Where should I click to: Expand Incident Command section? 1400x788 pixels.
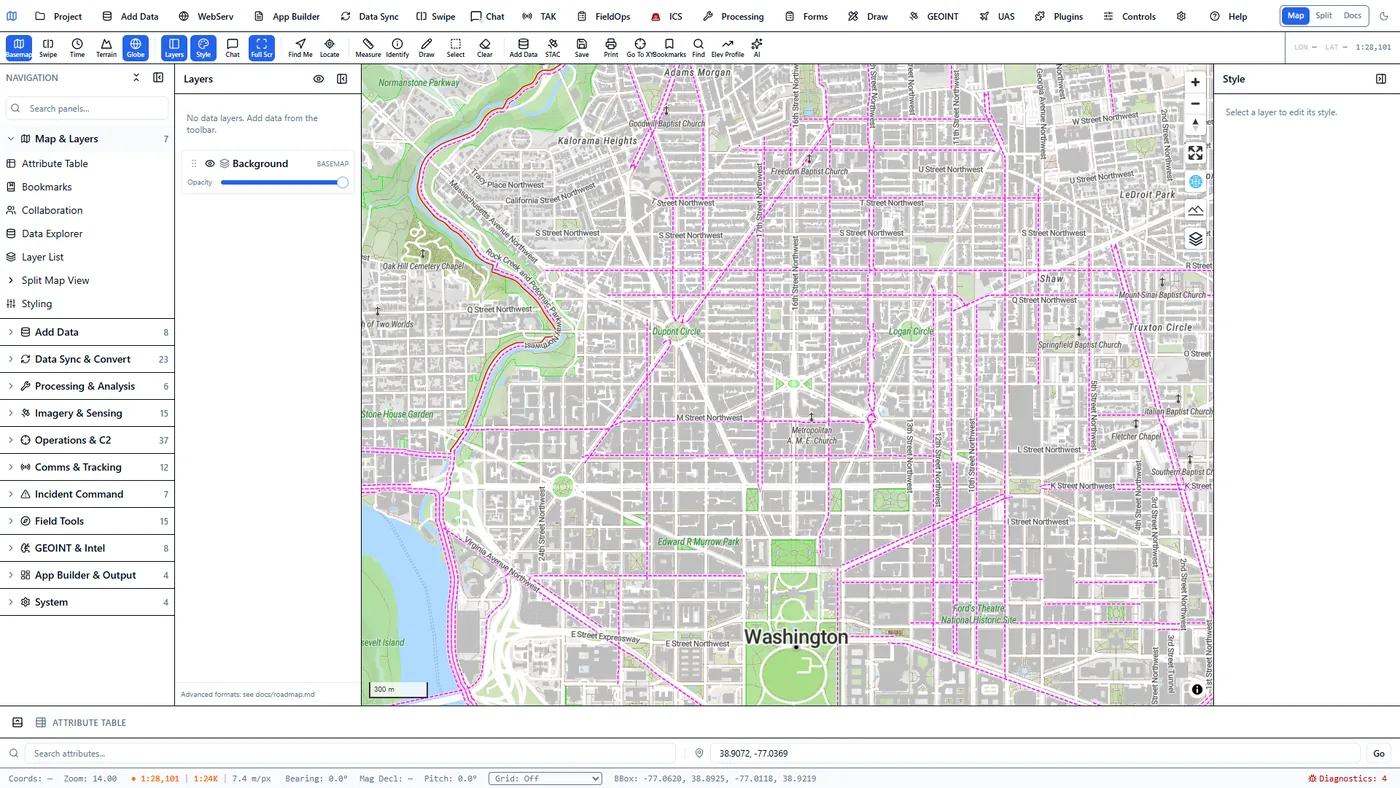pos(87,494)
